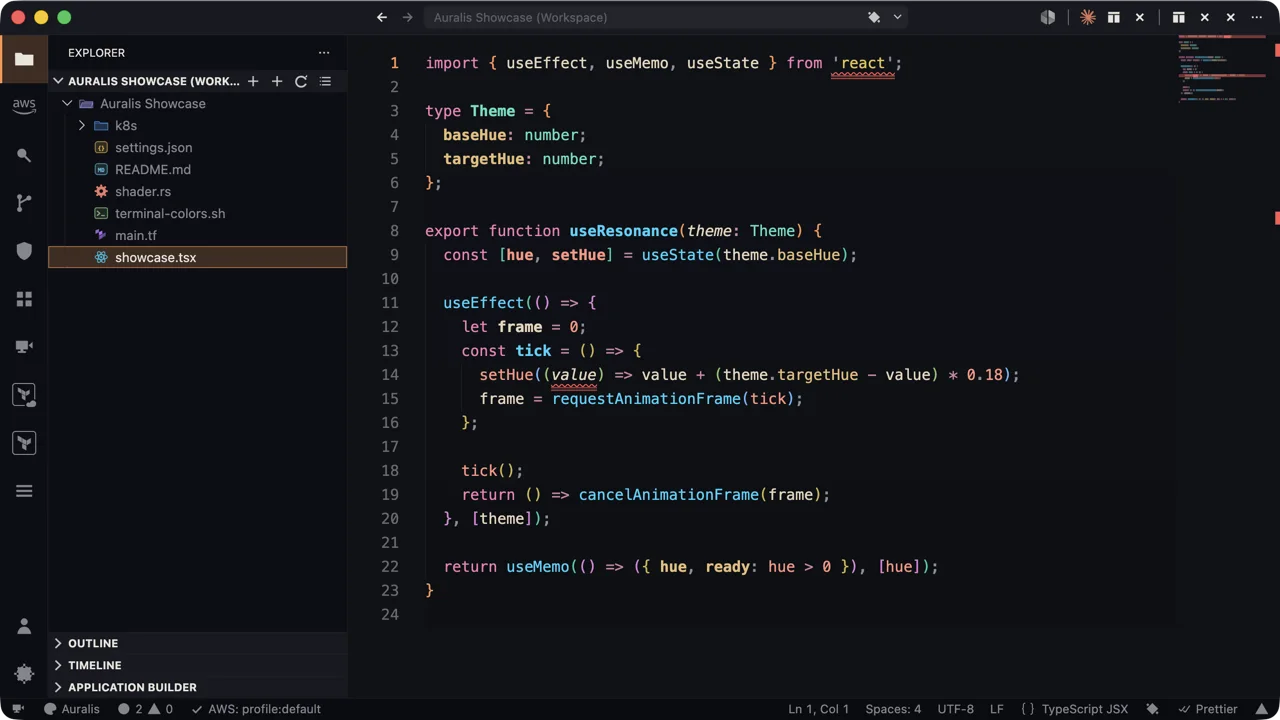The width and height of the screenshot is (1280, 720).
Task: Expand the k8s folder
Action: coord(82,125)
